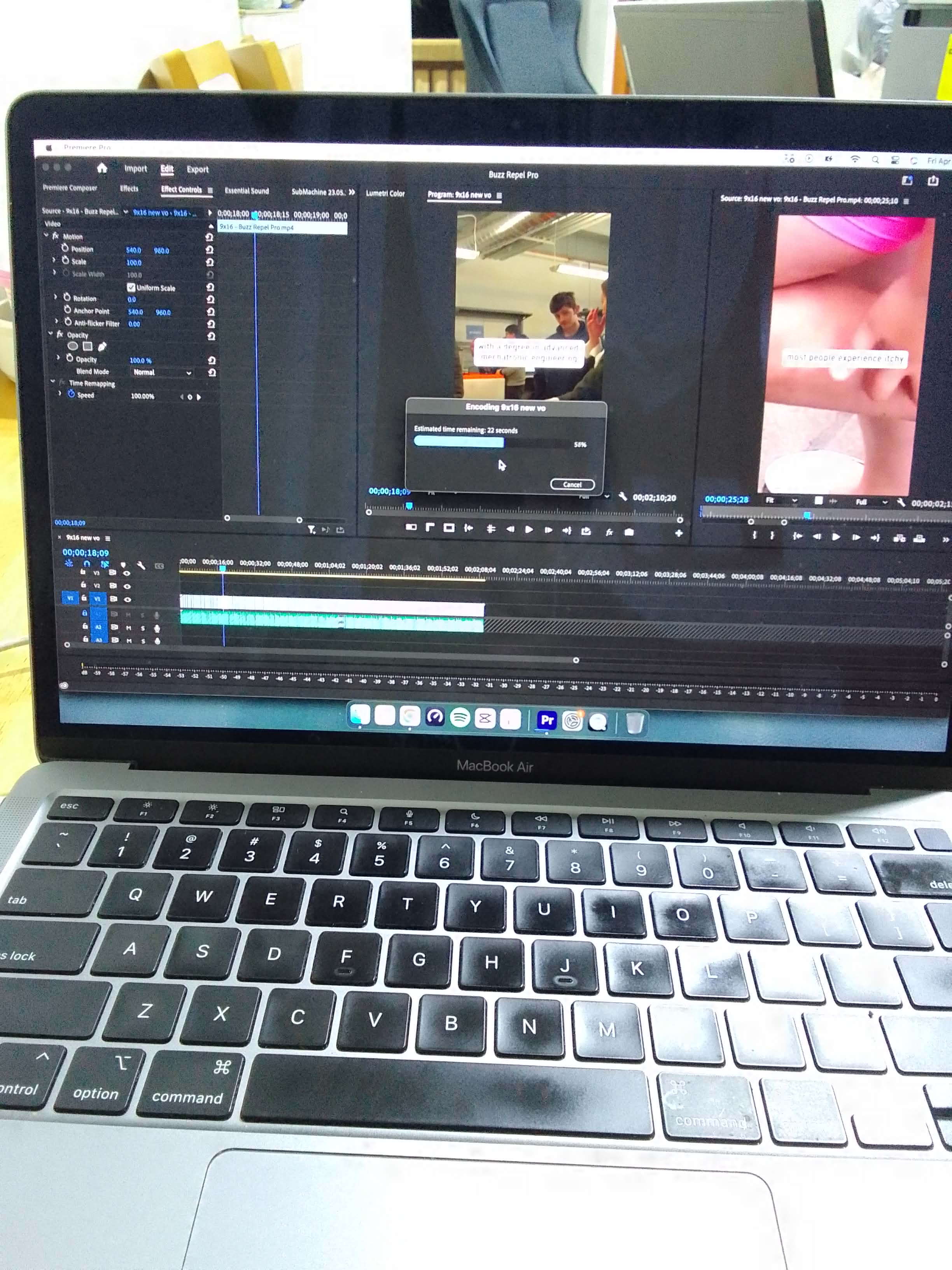Solo audio track A2
Viewport: 952px width, 1270px height.
(143, 628)
